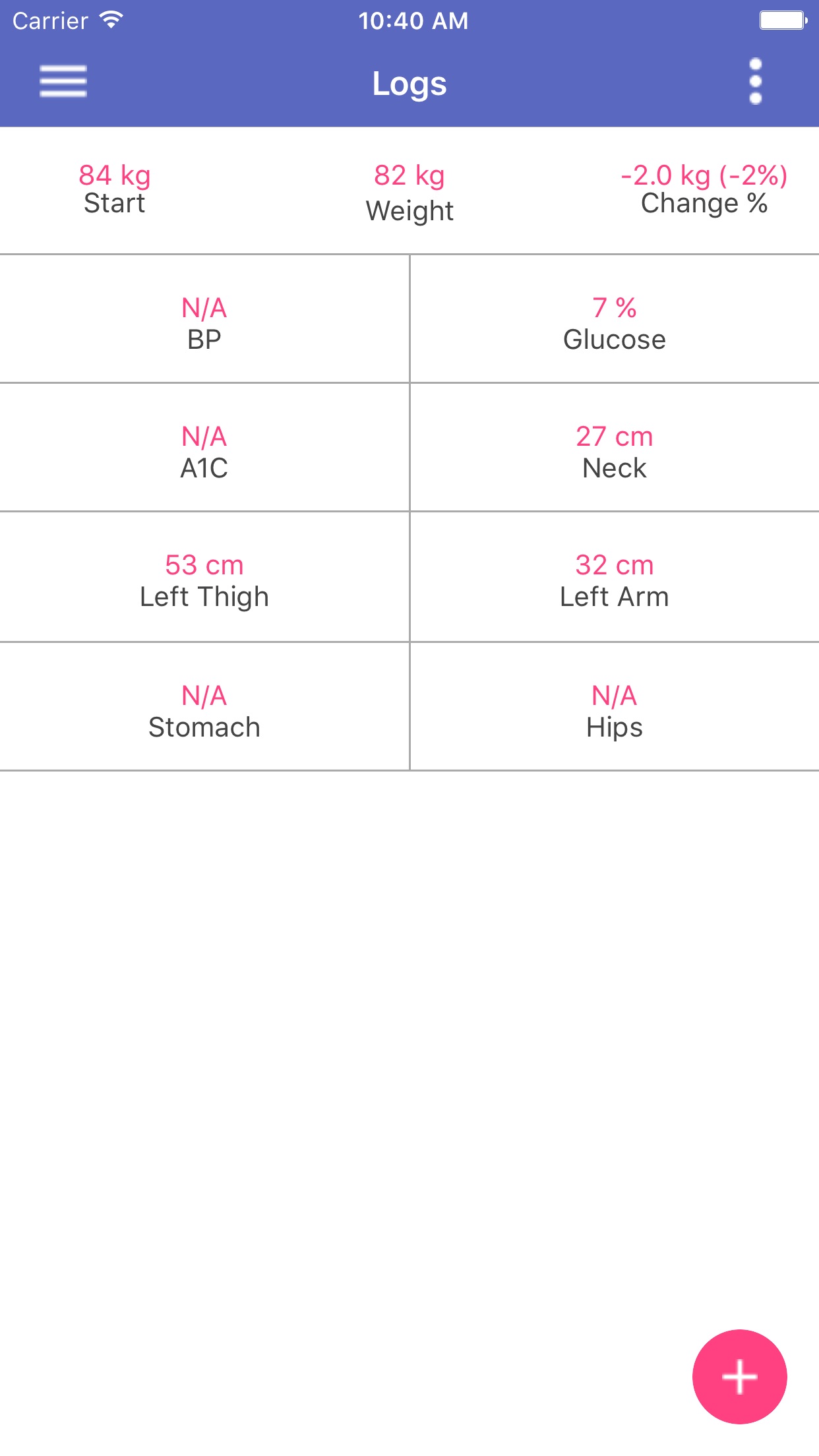Open the three-dot overflow menu
Image resolution: width=819 pixels, height=1456 pixels.
pos(756,82)
